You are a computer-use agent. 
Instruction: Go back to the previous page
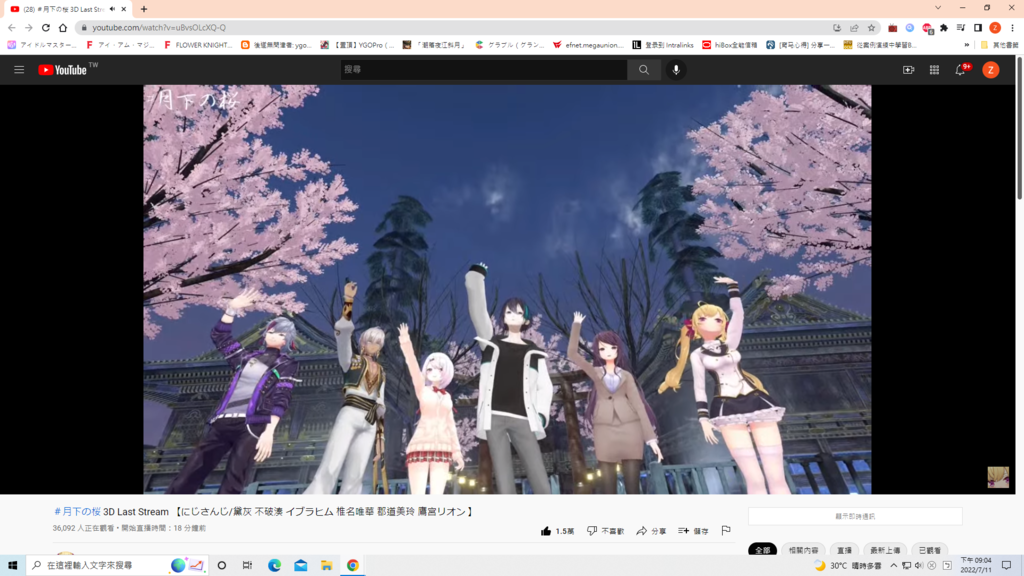coord(12,27)
